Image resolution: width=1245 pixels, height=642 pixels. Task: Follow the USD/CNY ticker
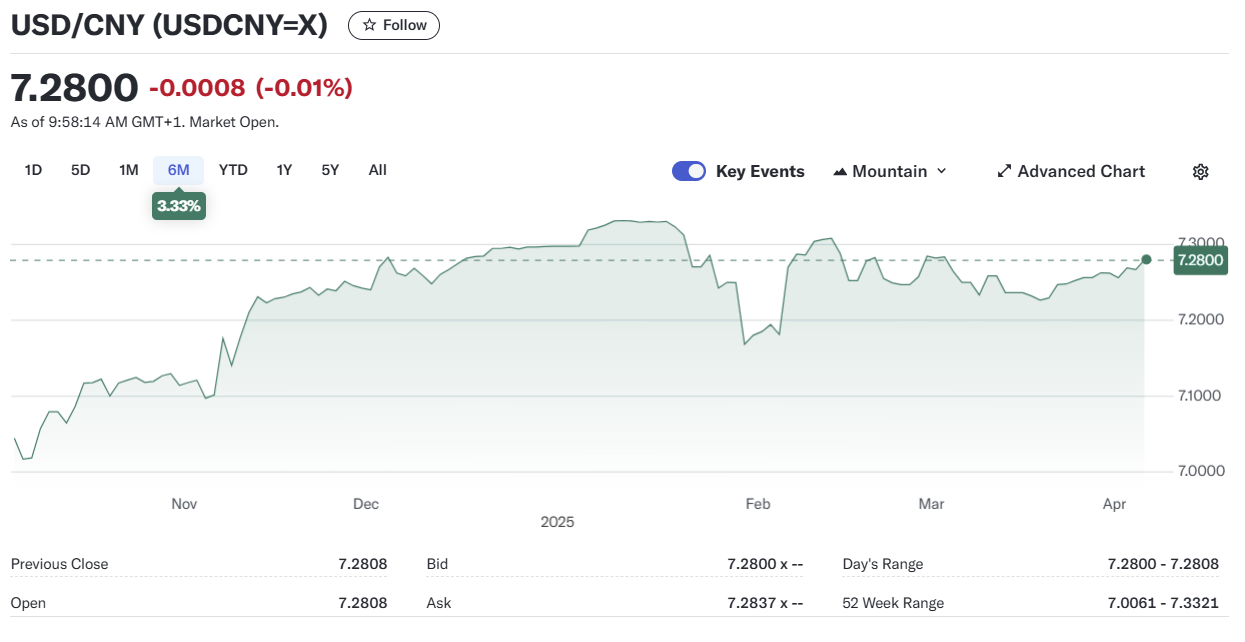(x=394, y=25)
